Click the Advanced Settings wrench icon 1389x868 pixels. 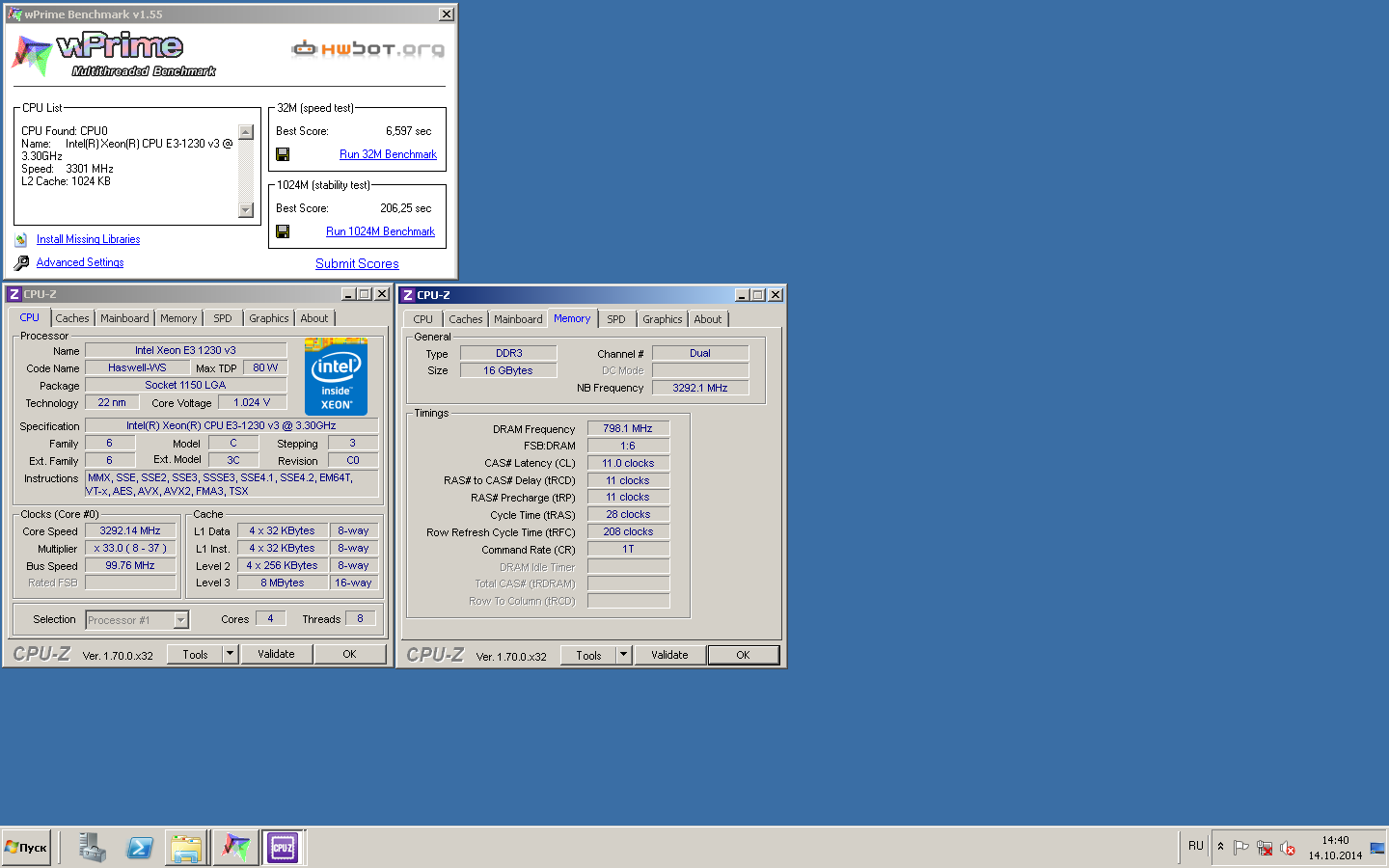click(21, 262)
